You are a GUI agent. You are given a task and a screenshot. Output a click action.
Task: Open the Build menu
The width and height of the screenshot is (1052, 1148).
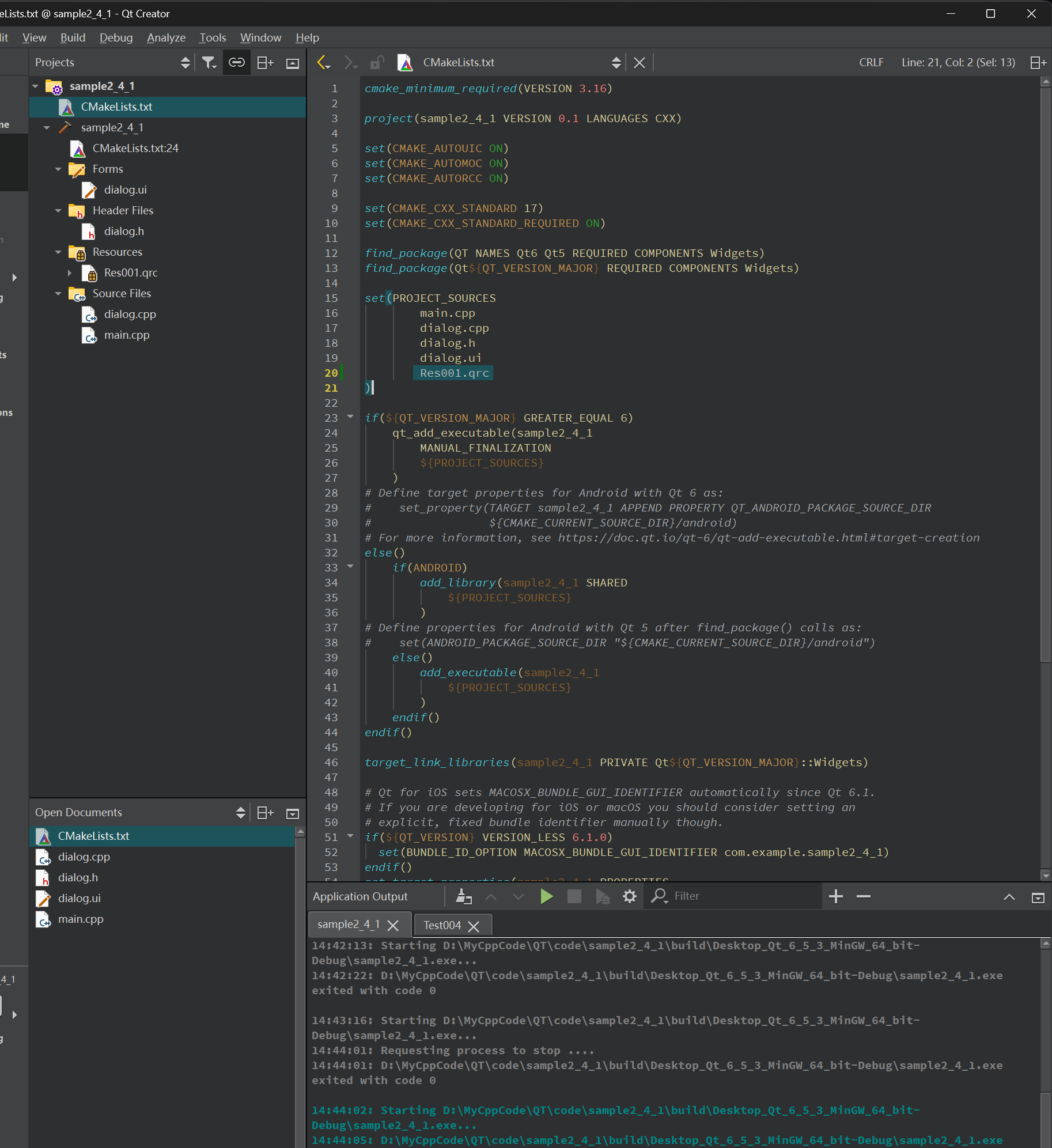point(73,38)
